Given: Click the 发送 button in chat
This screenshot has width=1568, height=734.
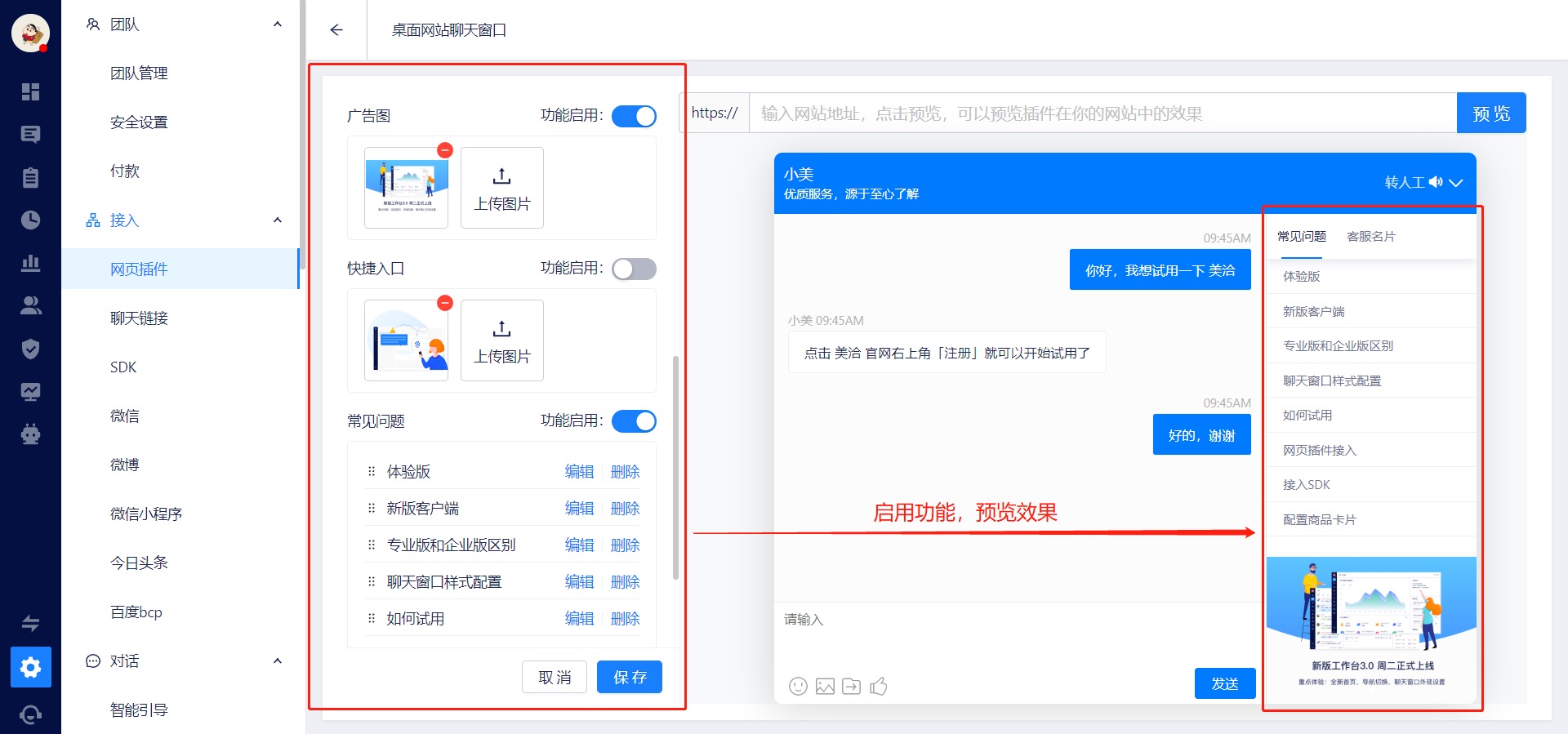Looking at the screenshot, I should click(x=1225, y=683).
